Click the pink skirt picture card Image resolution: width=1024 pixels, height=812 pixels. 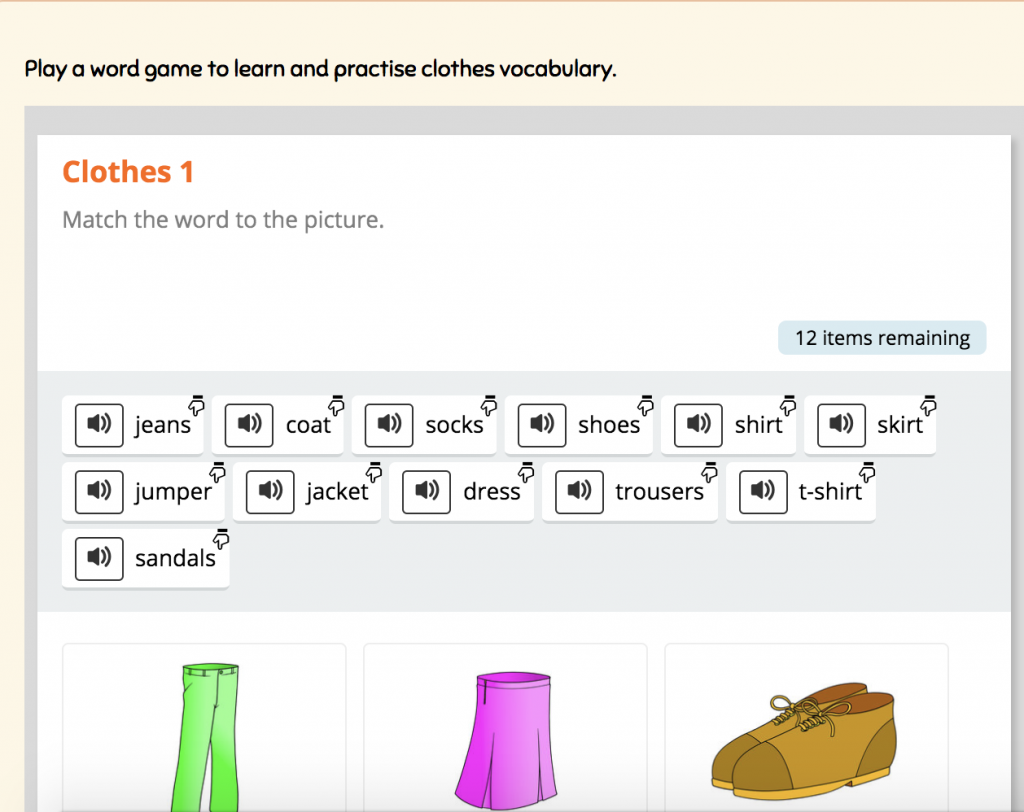point(505,728)
